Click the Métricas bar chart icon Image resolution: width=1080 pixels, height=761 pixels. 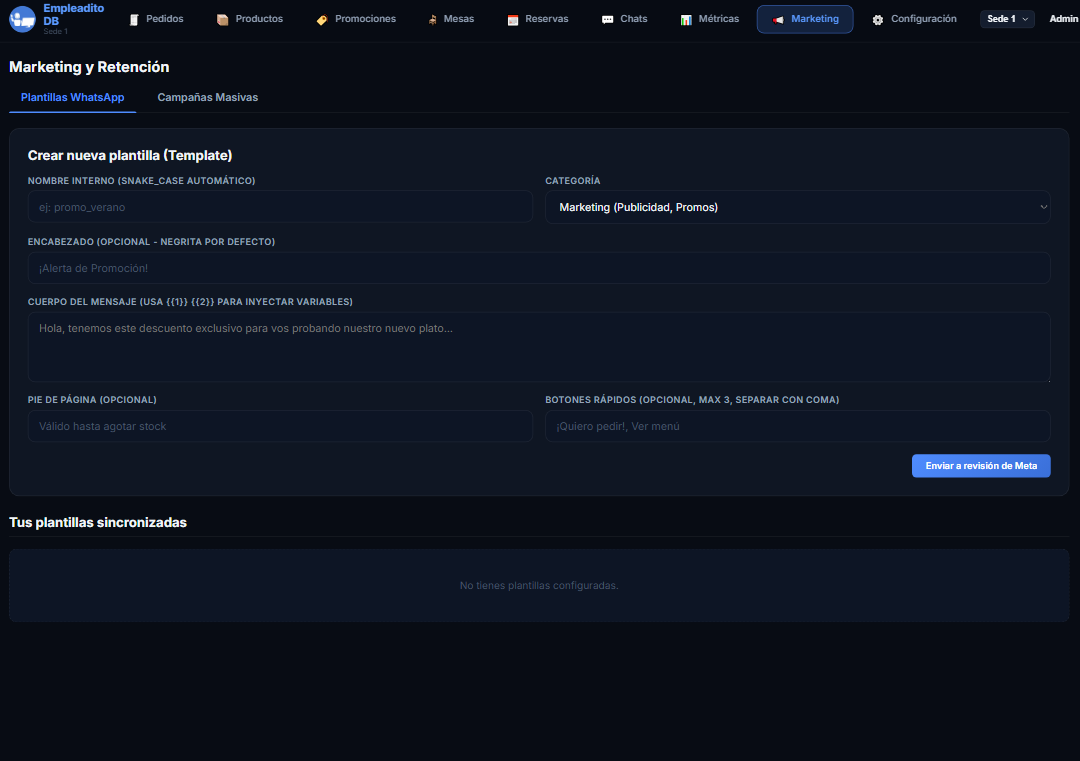(x=686, y=20)
